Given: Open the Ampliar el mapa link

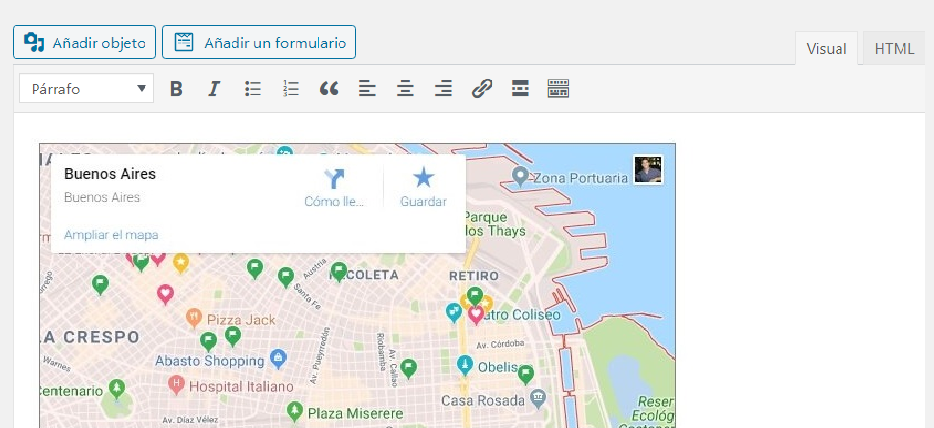Looking at the screenshot, I should click(110, 235).
